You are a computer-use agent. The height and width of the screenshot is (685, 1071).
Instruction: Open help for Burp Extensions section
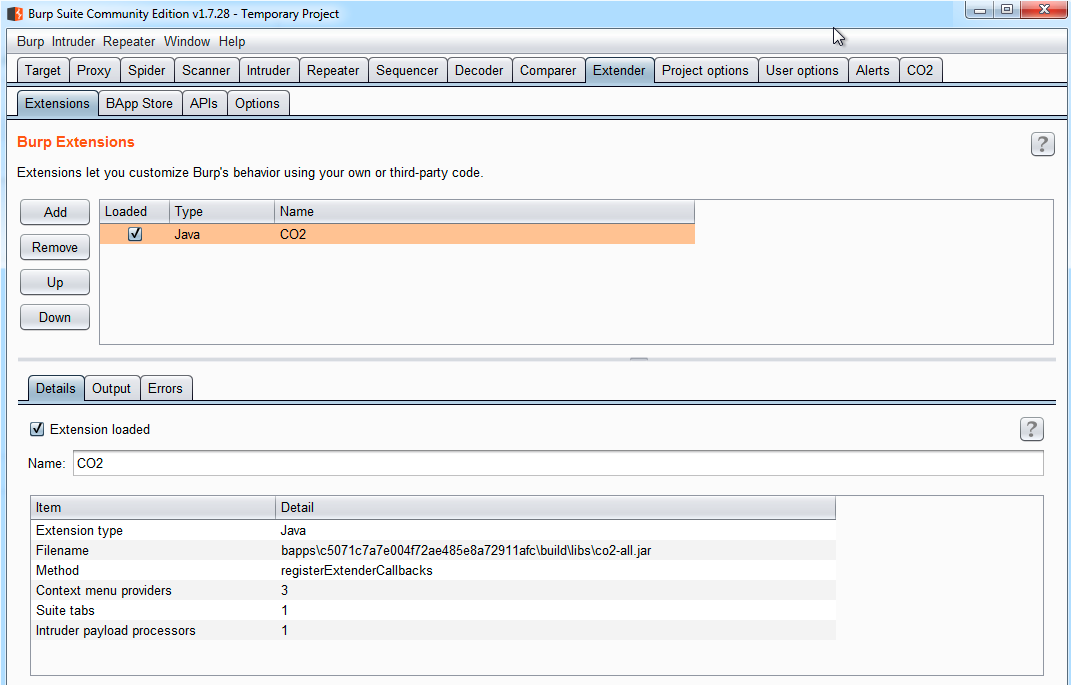(1042, 144)
